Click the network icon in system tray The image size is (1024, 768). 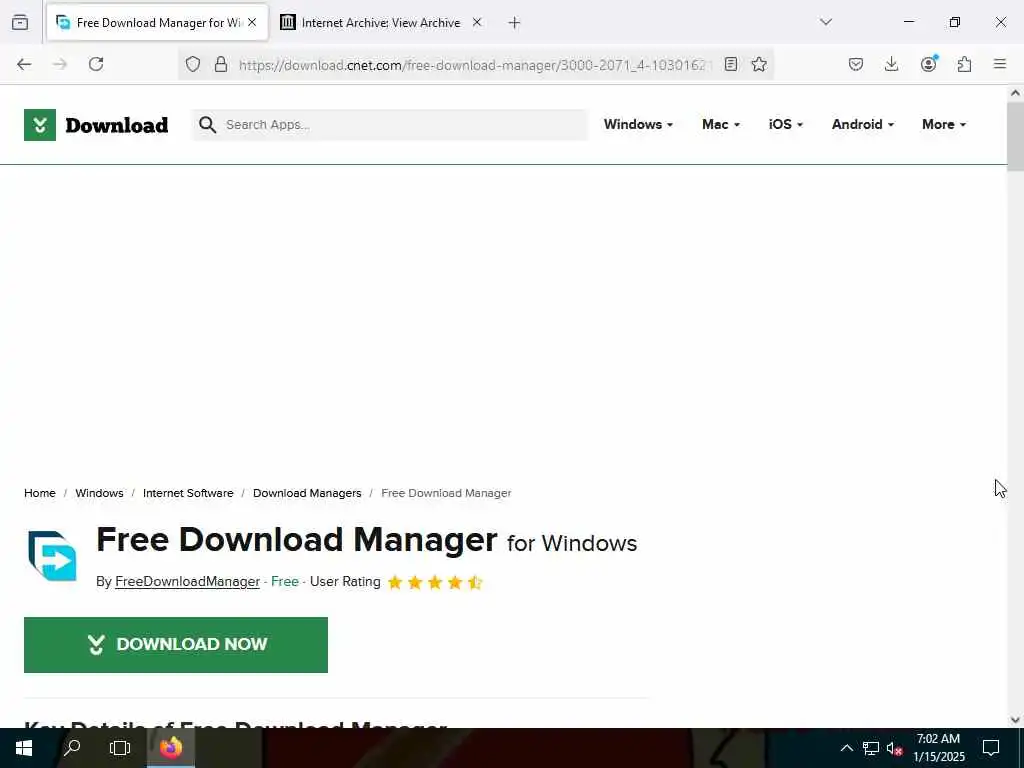pyautogui.click(x=871, y=748)
